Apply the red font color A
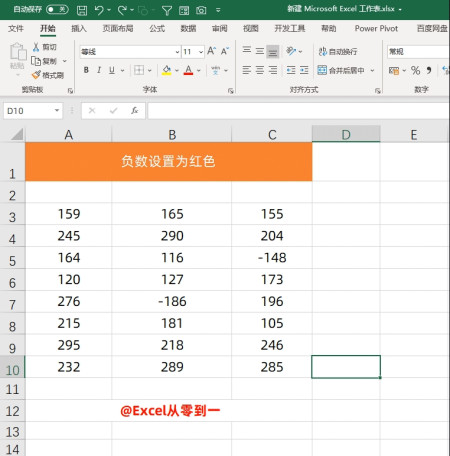The height and width of the screenshot is (456, 450). point(188,70)
